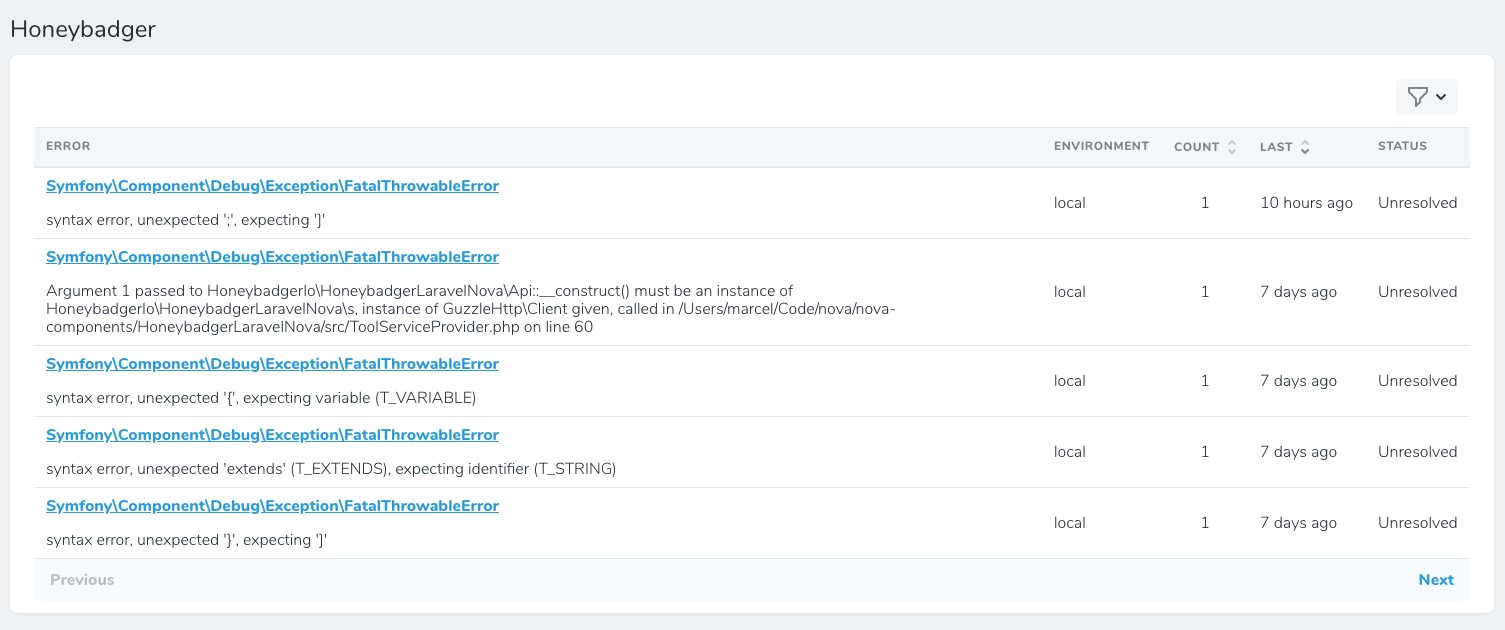
Task: Open the T_EXTENDS syntax error entry
Action: point(271,434)
